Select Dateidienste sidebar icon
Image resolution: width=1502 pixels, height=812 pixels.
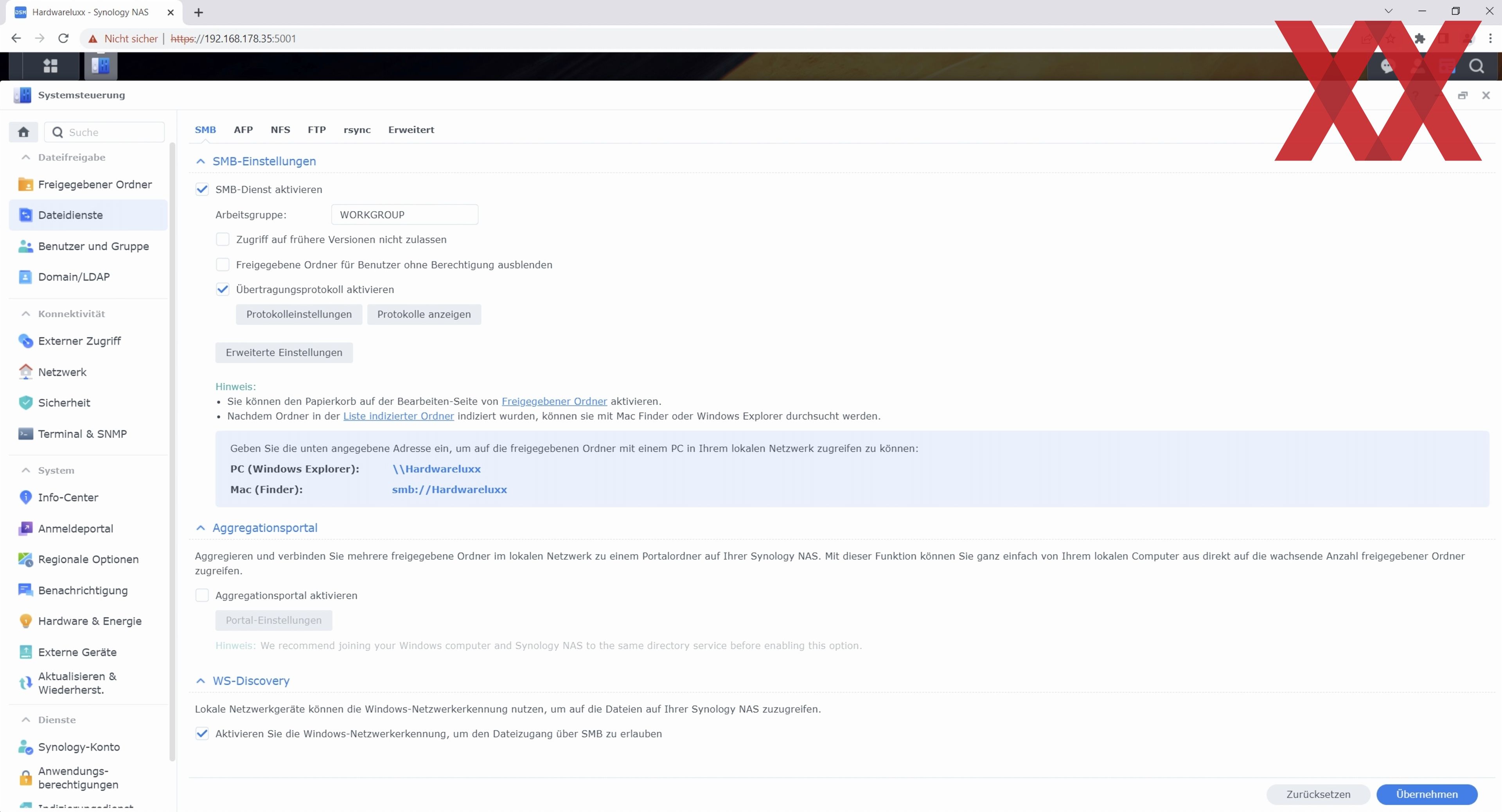(26, 215)
